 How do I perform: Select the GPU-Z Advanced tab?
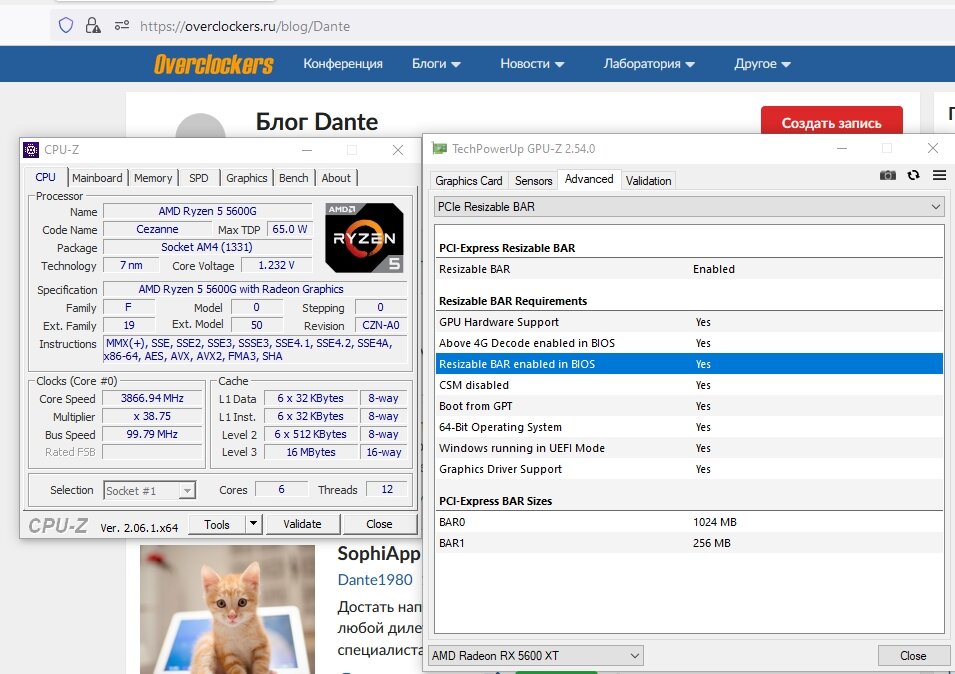coord(589,179)
